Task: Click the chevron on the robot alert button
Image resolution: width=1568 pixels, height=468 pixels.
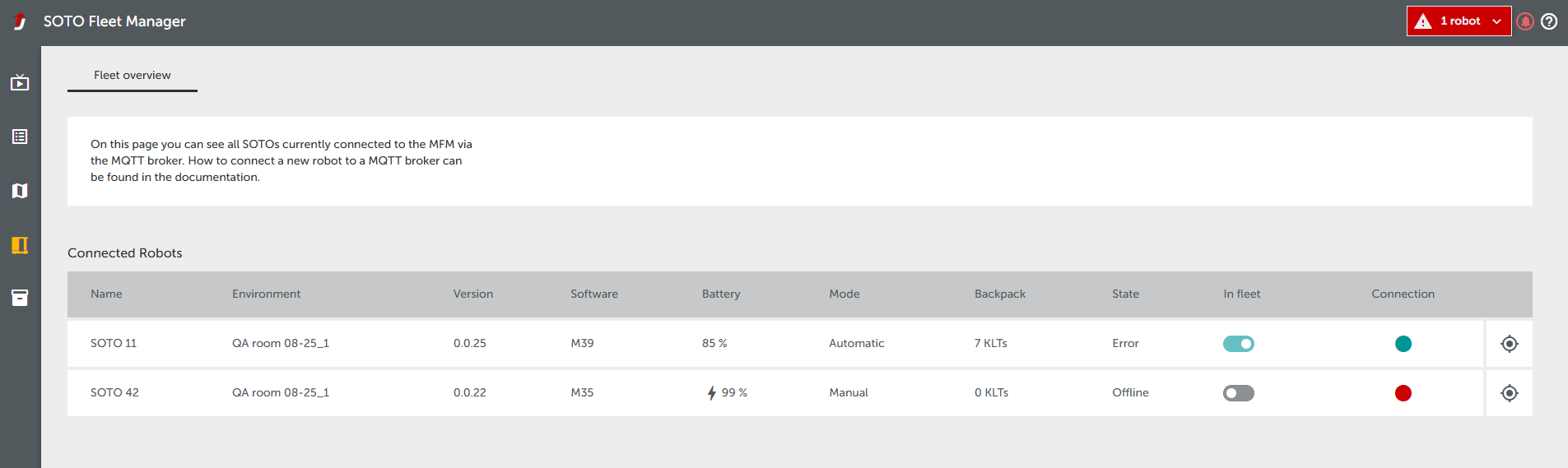Action: click(1496, 21)
